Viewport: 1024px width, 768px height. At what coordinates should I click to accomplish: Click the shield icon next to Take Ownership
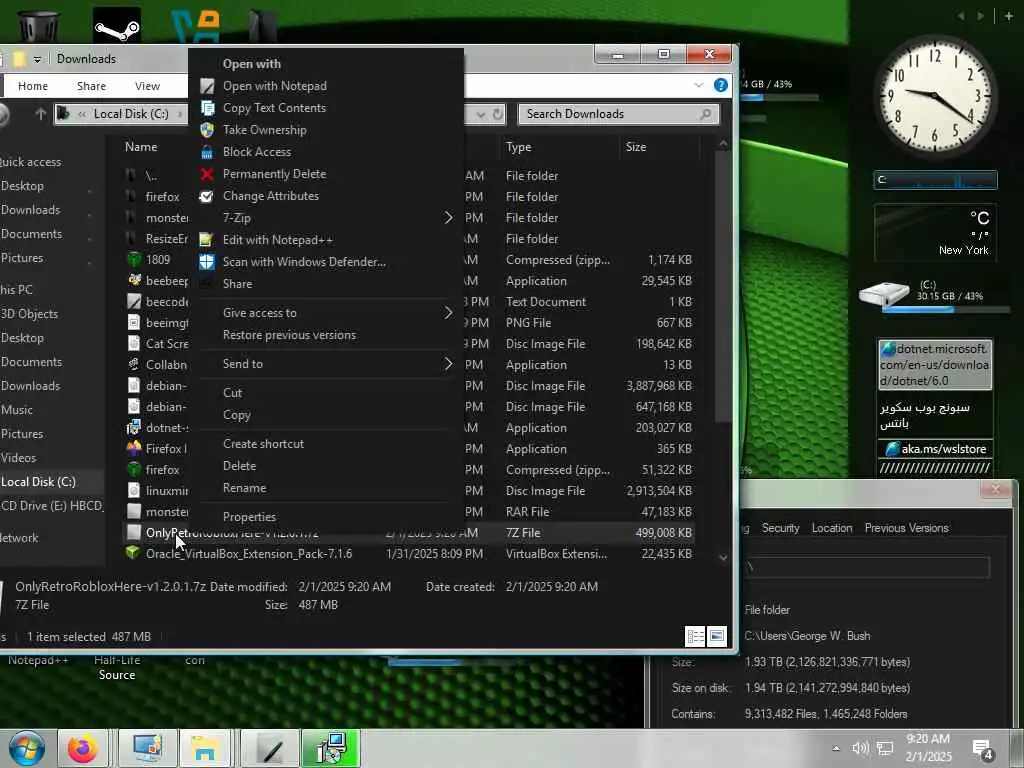pos(207,129)
